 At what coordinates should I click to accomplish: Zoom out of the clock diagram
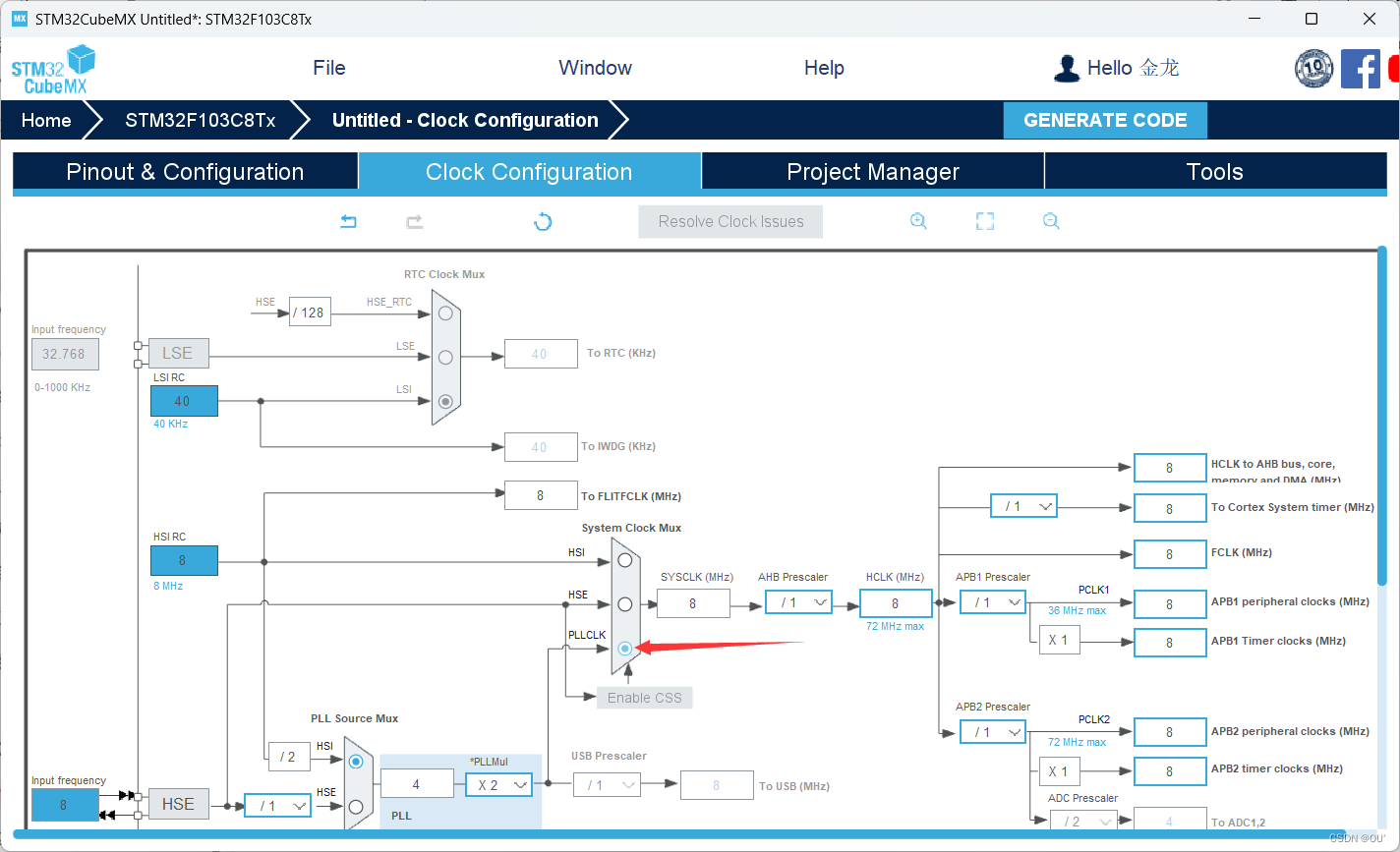tap(1051, 221)
